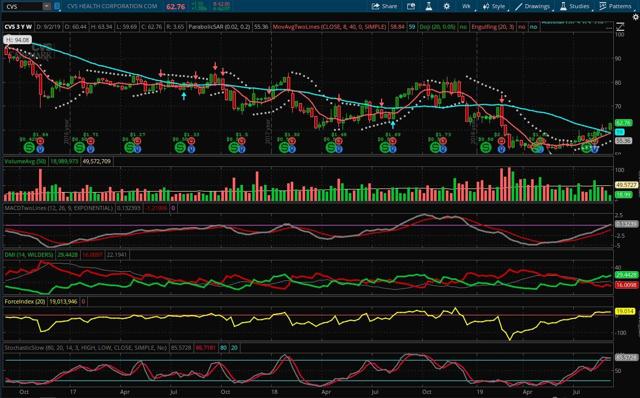640x398 pixels.
Task: Click the expand arrows icon above the price axis
Action: (620, 27)
